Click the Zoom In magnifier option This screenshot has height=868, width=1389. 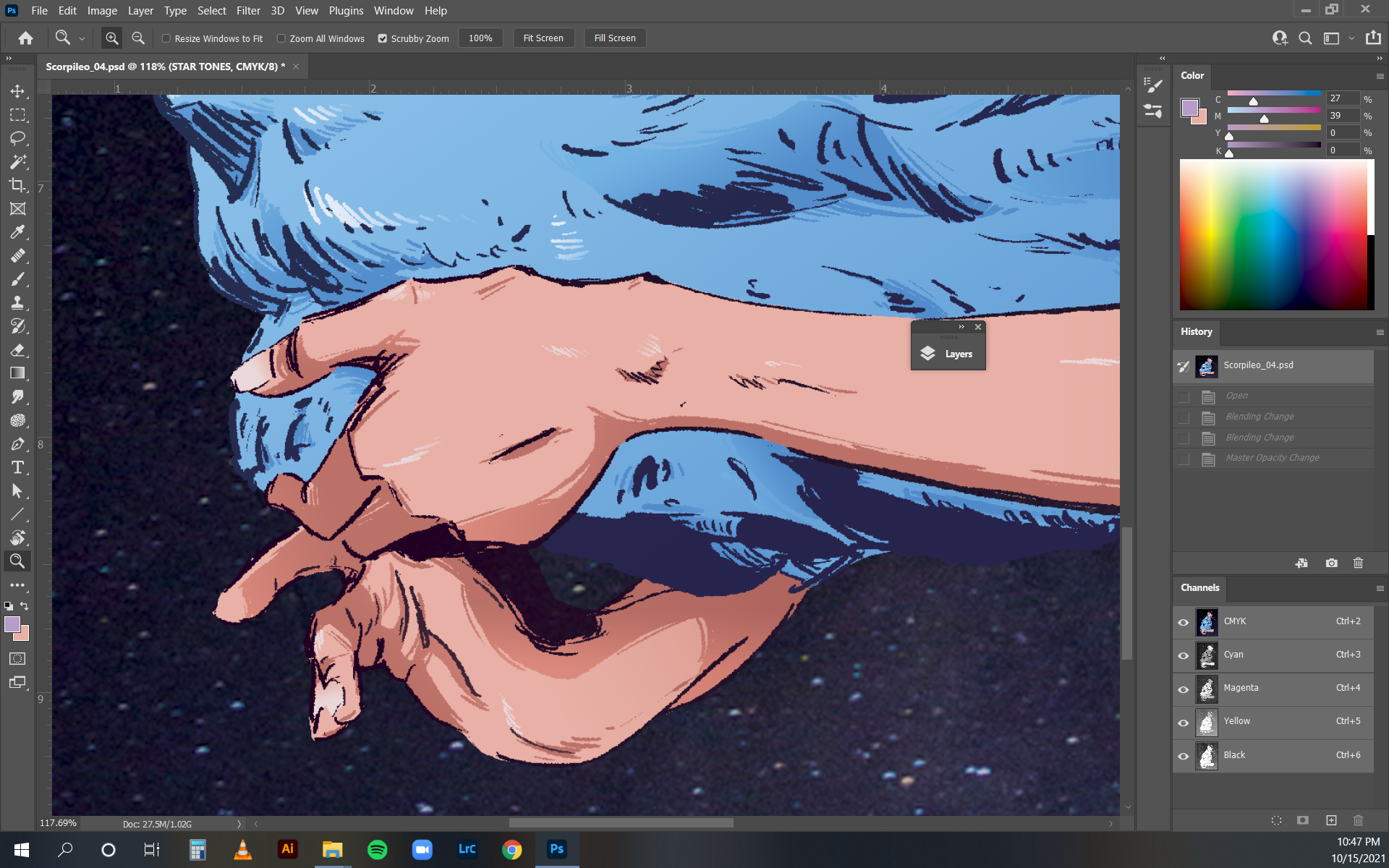coord(111,38)
